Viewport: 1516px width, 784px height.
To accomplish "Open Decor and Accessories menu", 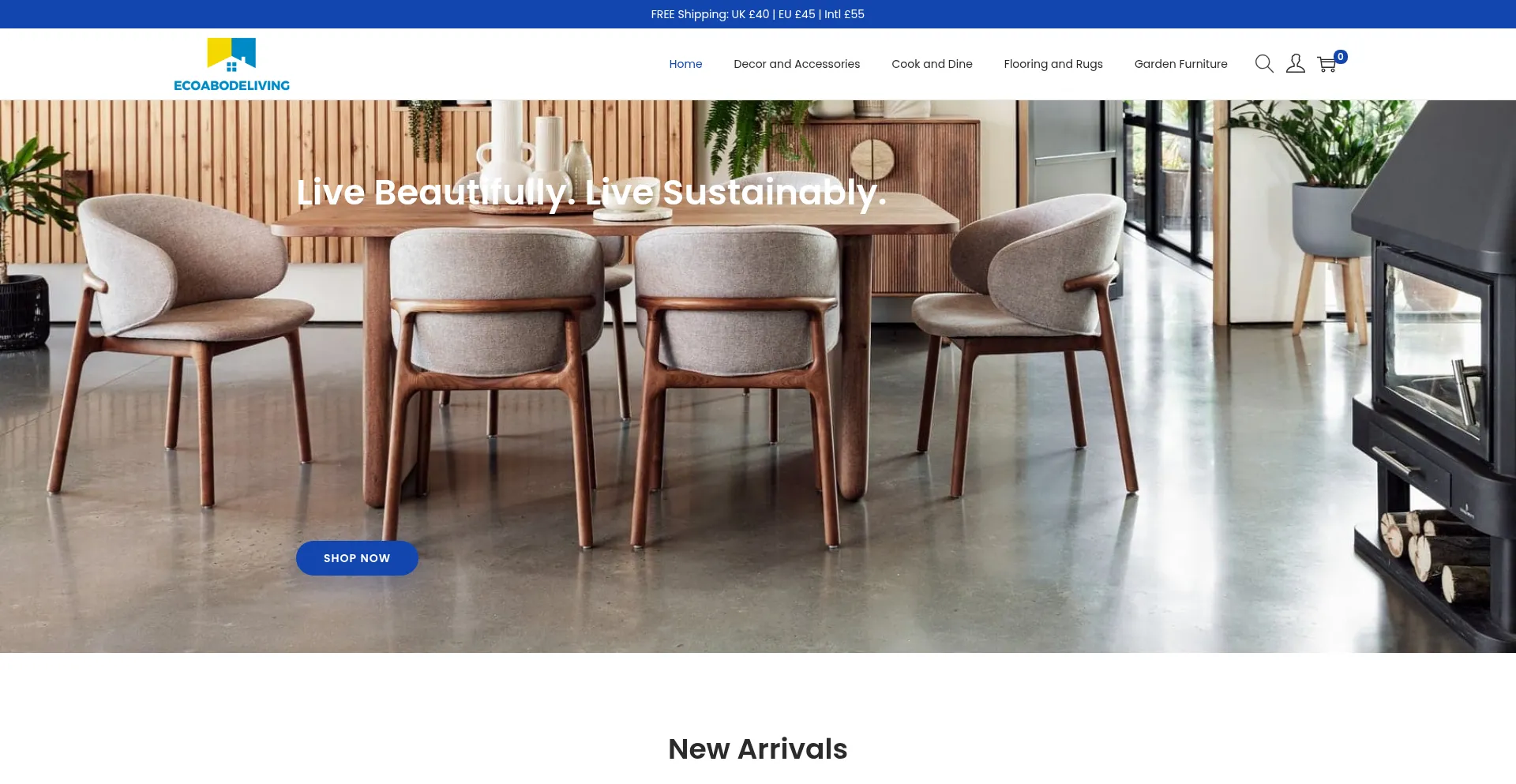I will pyautogui.click(x=797, y=64).
